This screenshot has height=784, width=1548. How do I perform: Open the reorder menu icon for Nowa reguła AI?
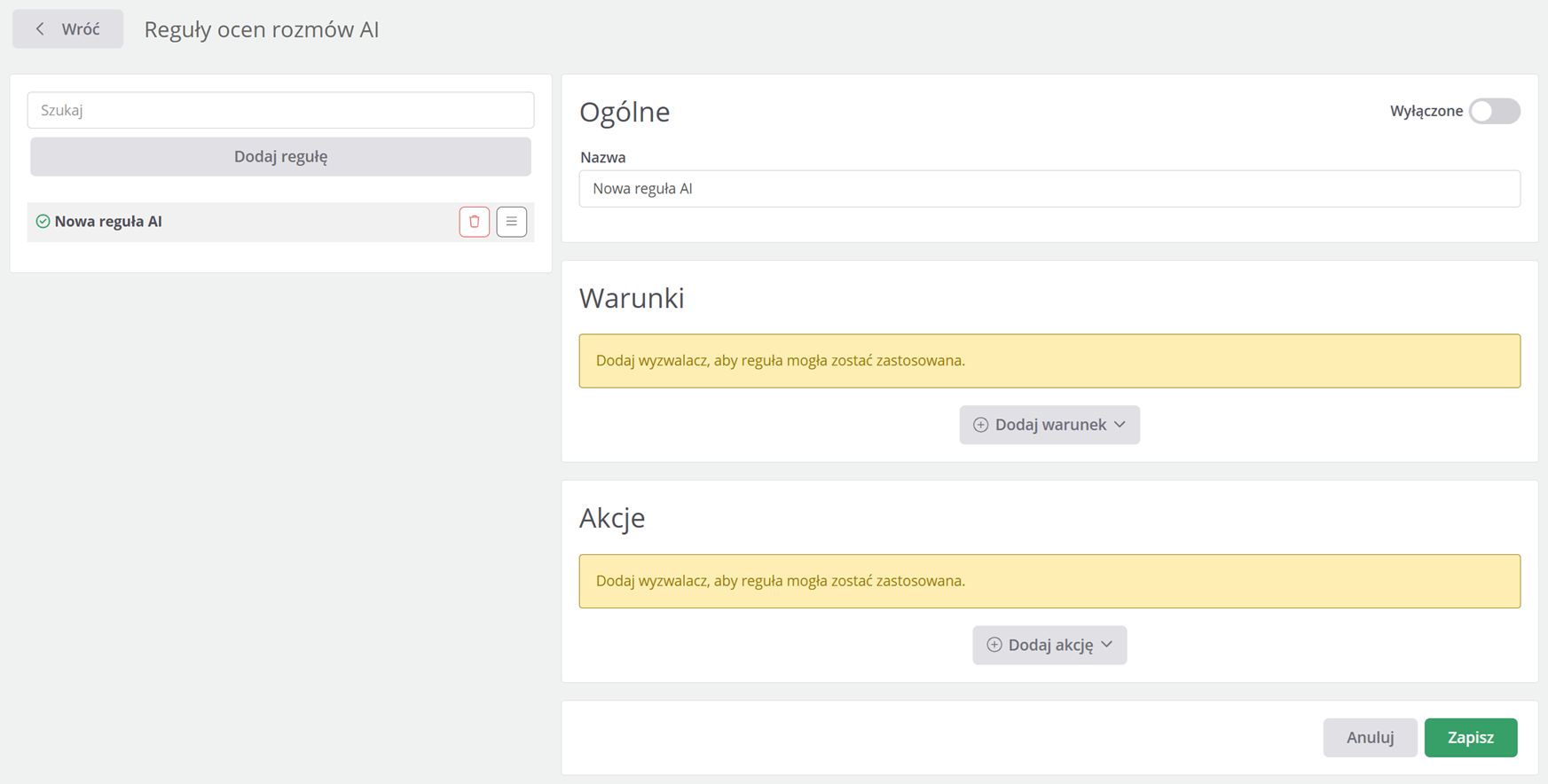pyautogui.click(x=512, y=222)
